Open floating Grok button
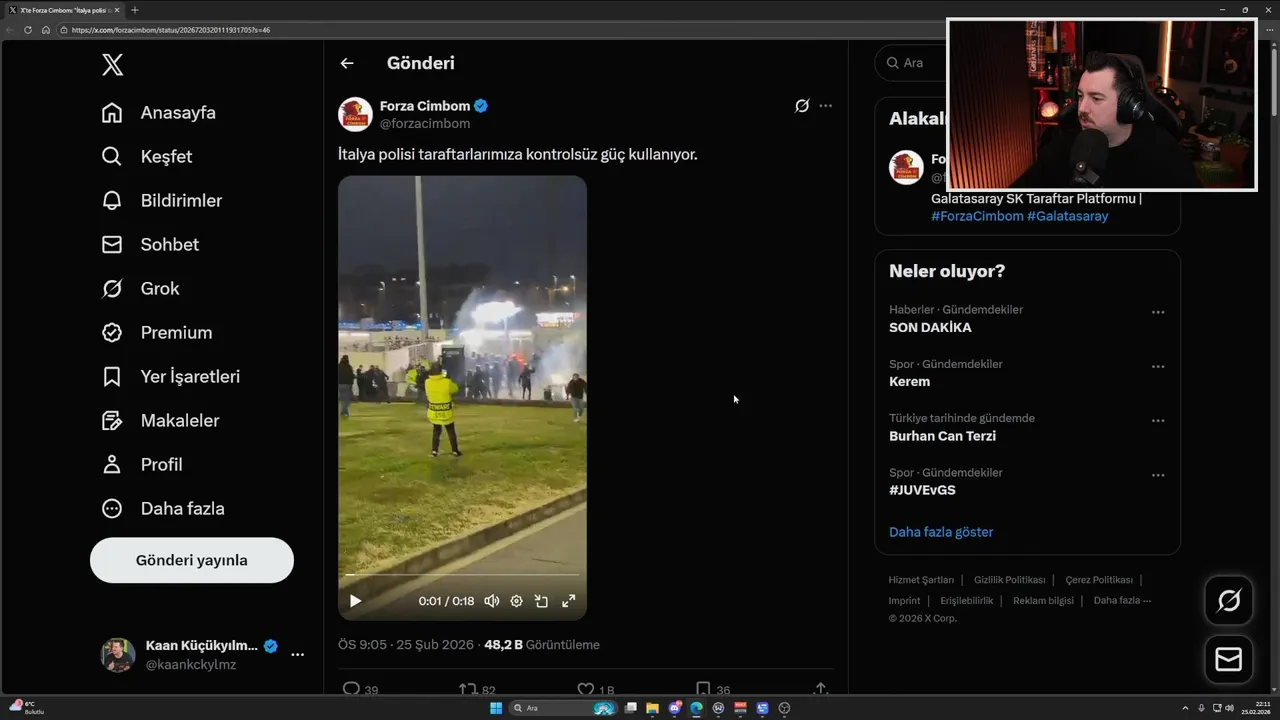The height and width of the screenshot is (720, 1280). coord(1229,601)
